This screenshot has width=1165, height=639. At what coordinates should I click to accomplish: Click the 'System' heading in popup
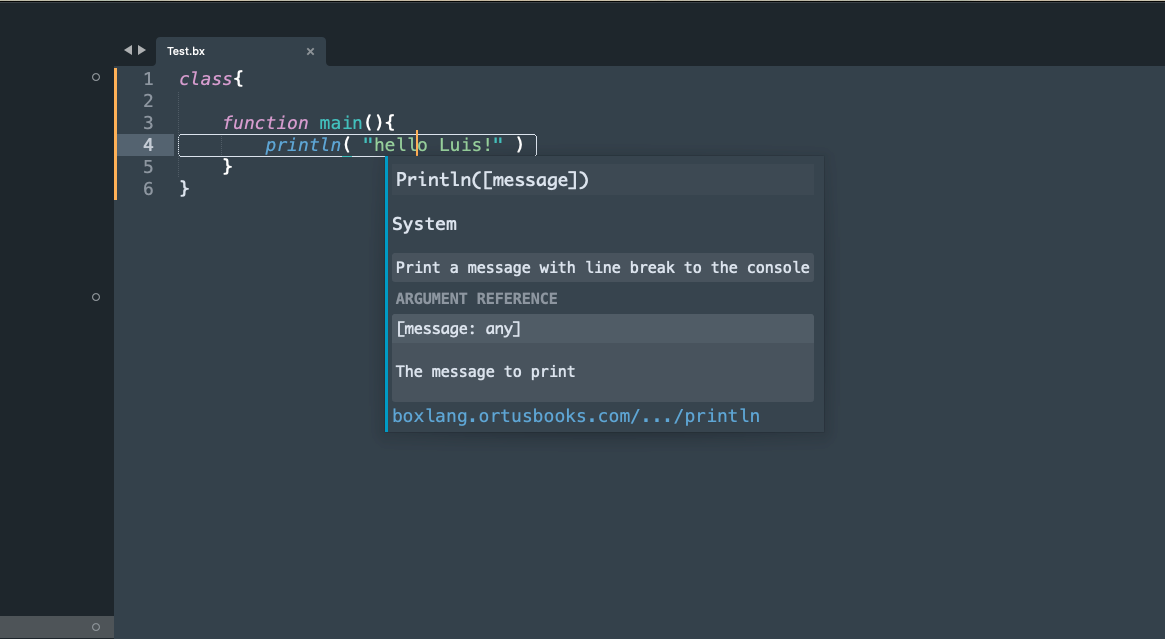[x=424, y=224]
